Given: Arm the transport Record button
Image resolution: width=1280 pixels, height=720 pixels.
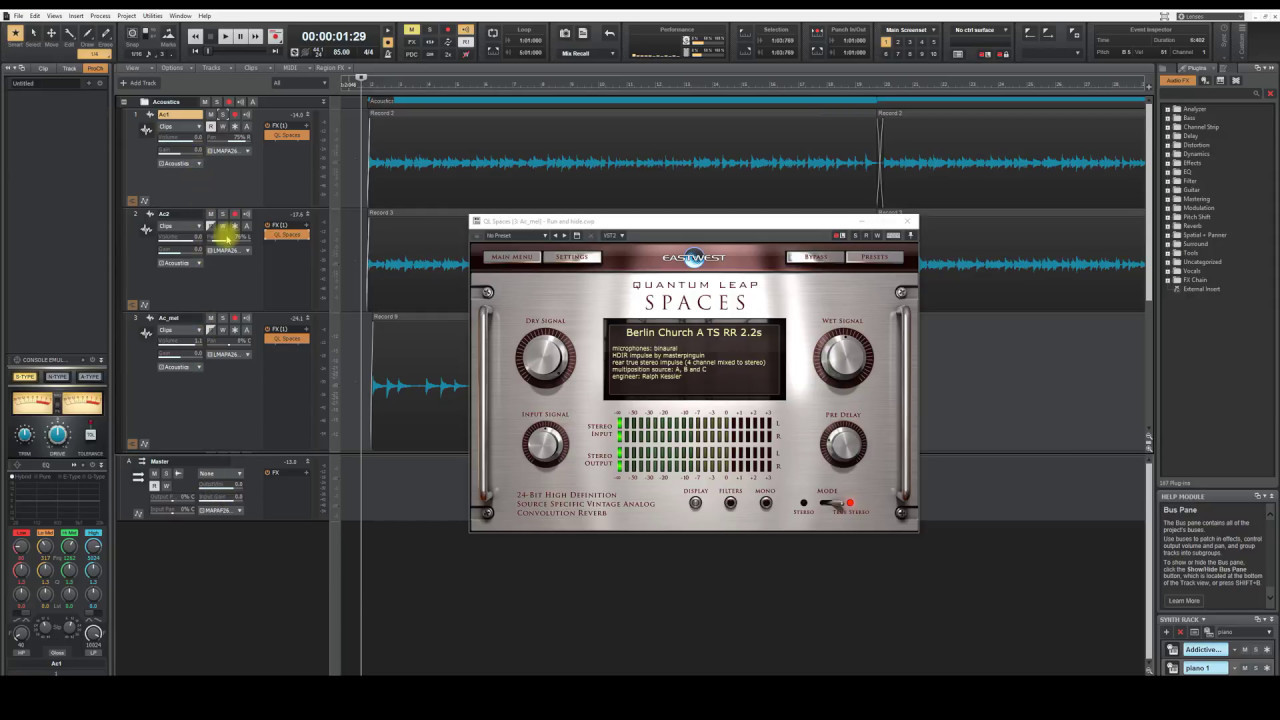Looking at the screenshot, I should (276, 36).
